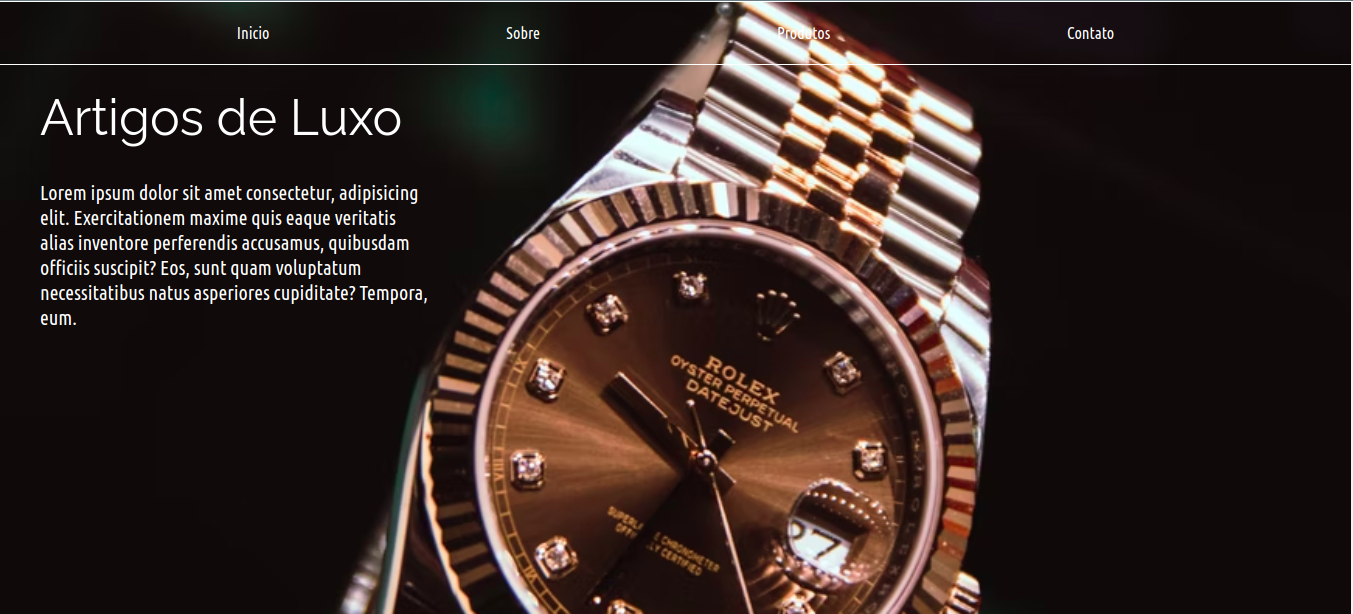Open the Produtos menu item

point(804,33)
